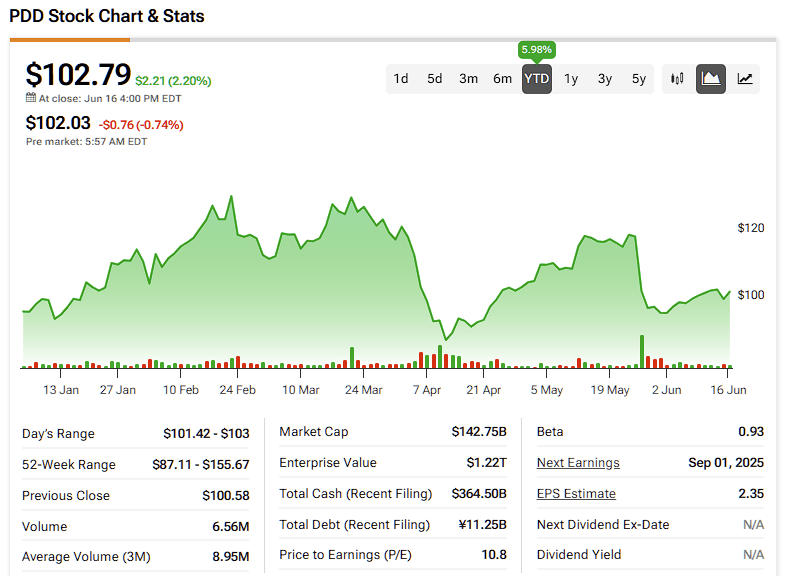Click the Dividend Yield label

(579, 555)
